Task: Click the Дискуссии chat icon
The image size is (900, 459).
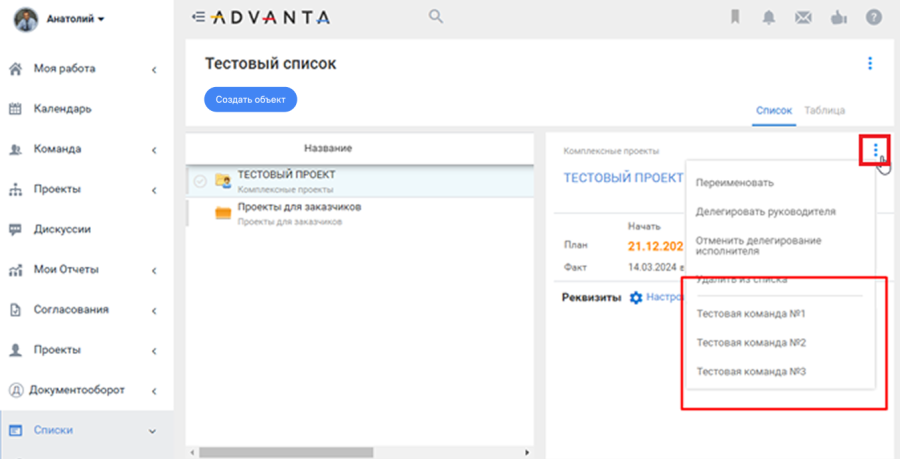Action: (16, 230)
